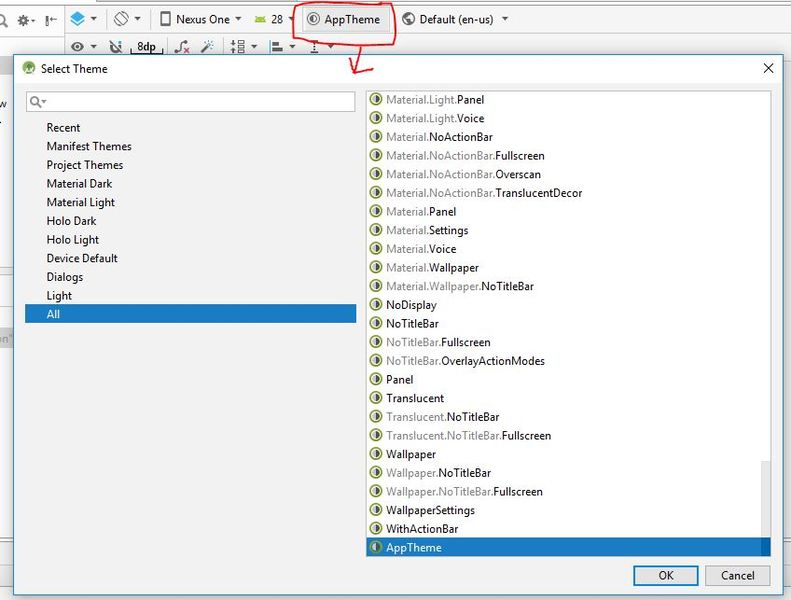Select the Panel theme
791x600 pixels.
(400, 379)
